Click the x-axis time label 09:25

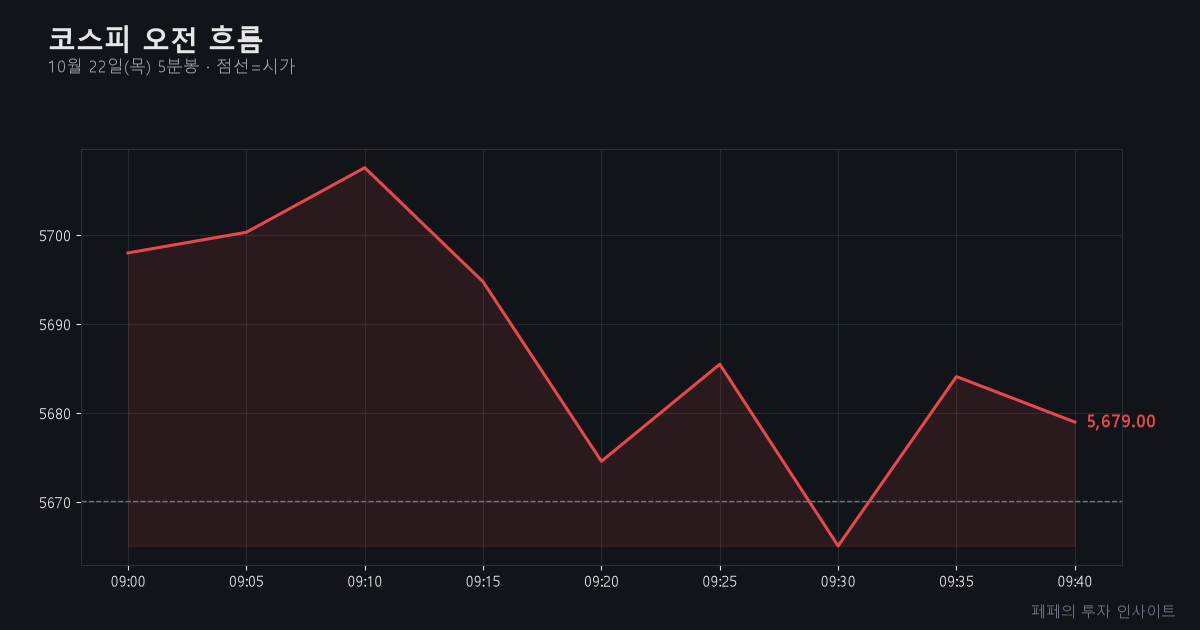coord(720,580)
